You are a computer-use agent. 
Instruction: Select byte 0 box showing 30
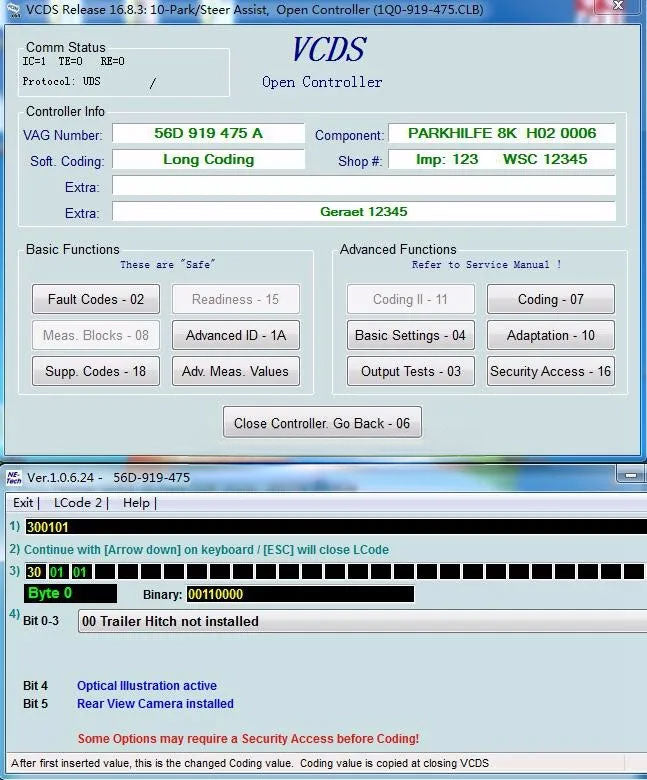tap(34, 572)
